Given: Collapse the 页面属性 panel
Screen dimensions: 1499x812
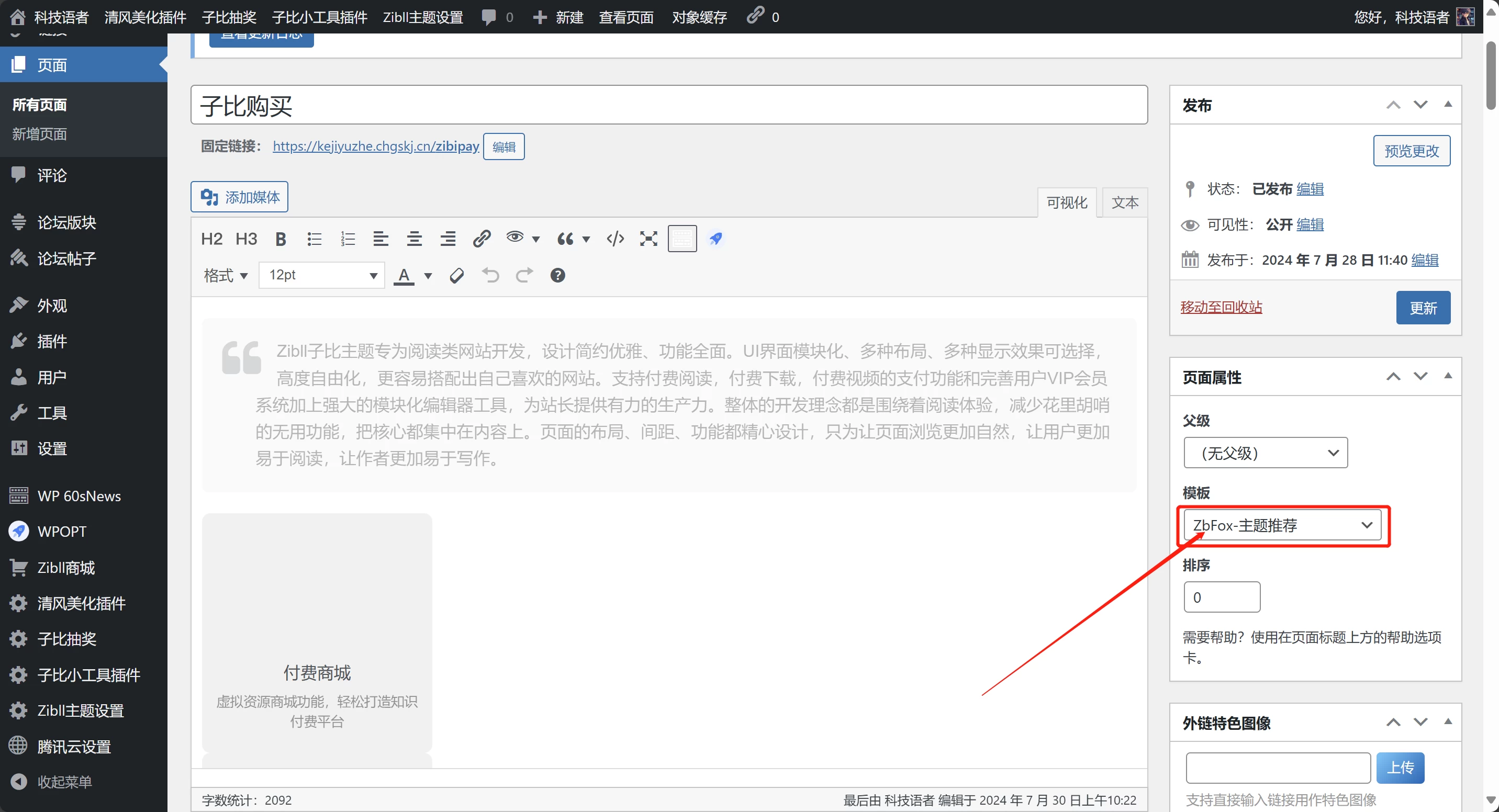Looking at the screenshot, I should tap(1448, 376).
